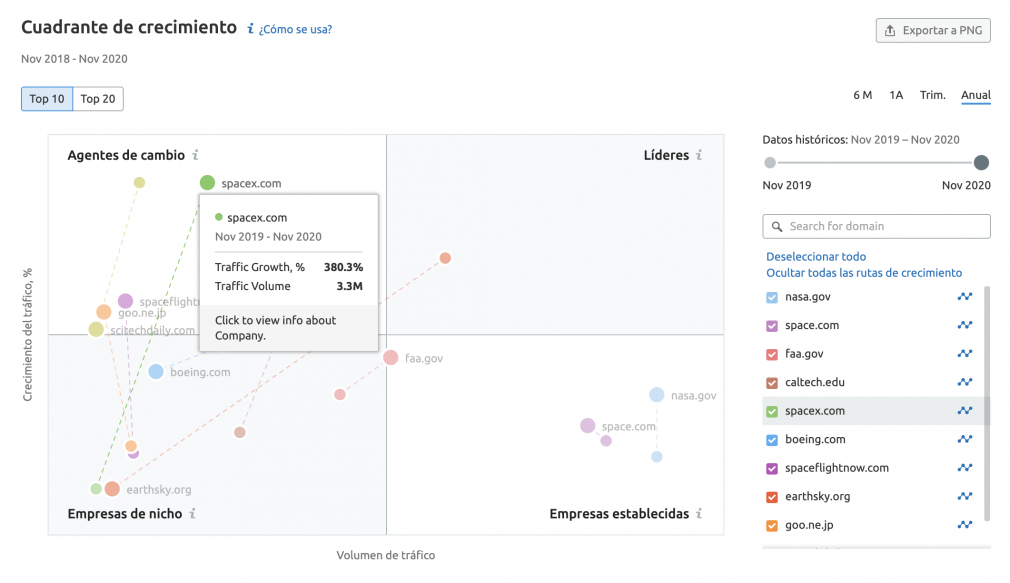This screenshot has width=1010, height=583.
Task: Click info icon next to Empresas establecidas
Action: coord(700,513)
